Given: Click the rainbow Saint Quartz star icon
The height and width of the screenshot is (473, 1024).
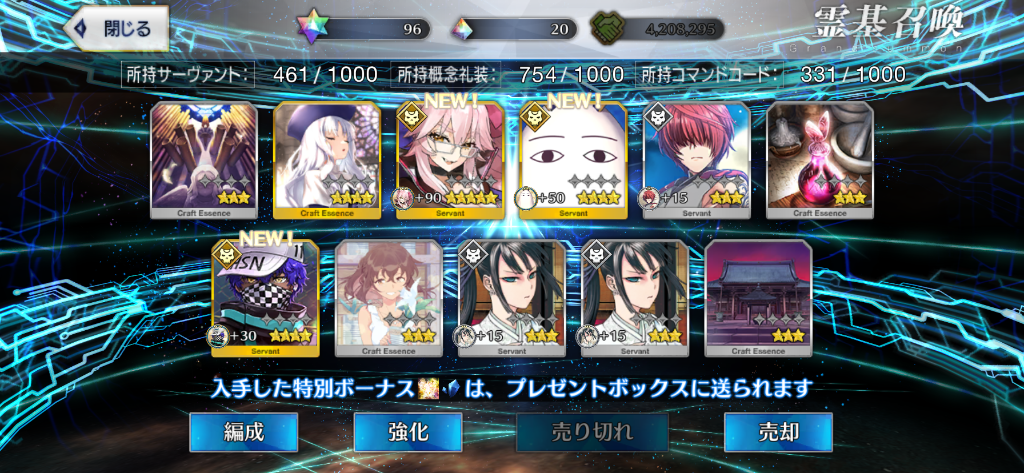Looking at the screenshot, I should click(x=310, y=29).
